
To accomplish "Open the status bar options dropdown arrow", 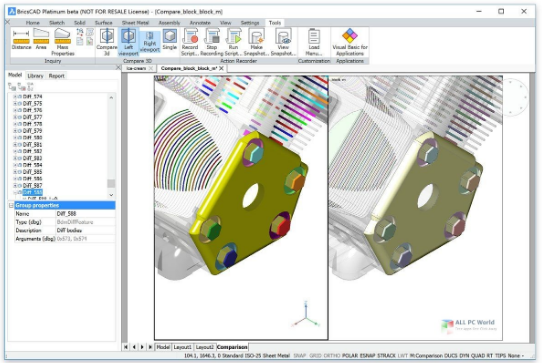I will click(x=523, y=355).
